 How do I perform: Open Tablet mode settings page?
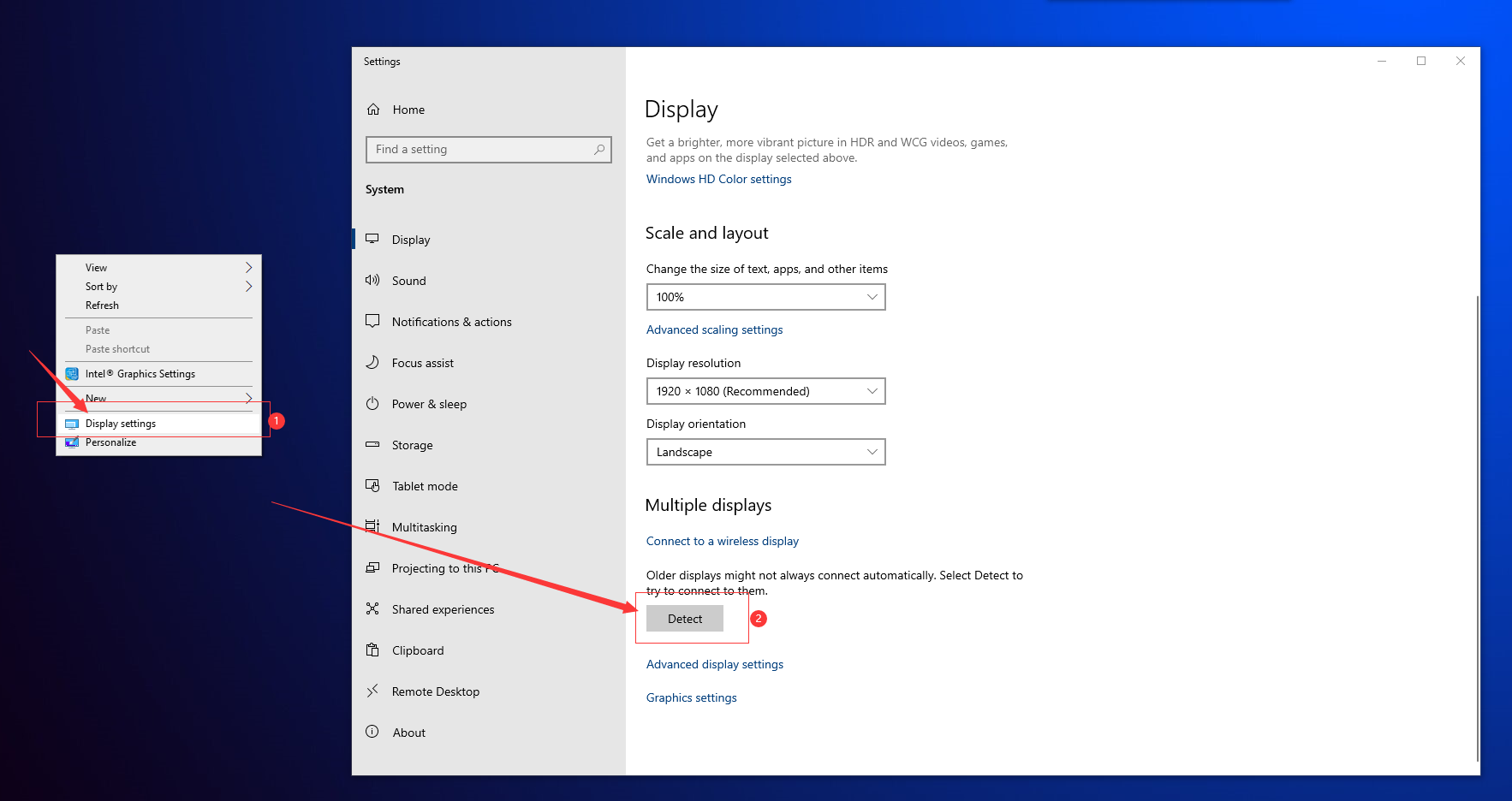coord(489,486)
